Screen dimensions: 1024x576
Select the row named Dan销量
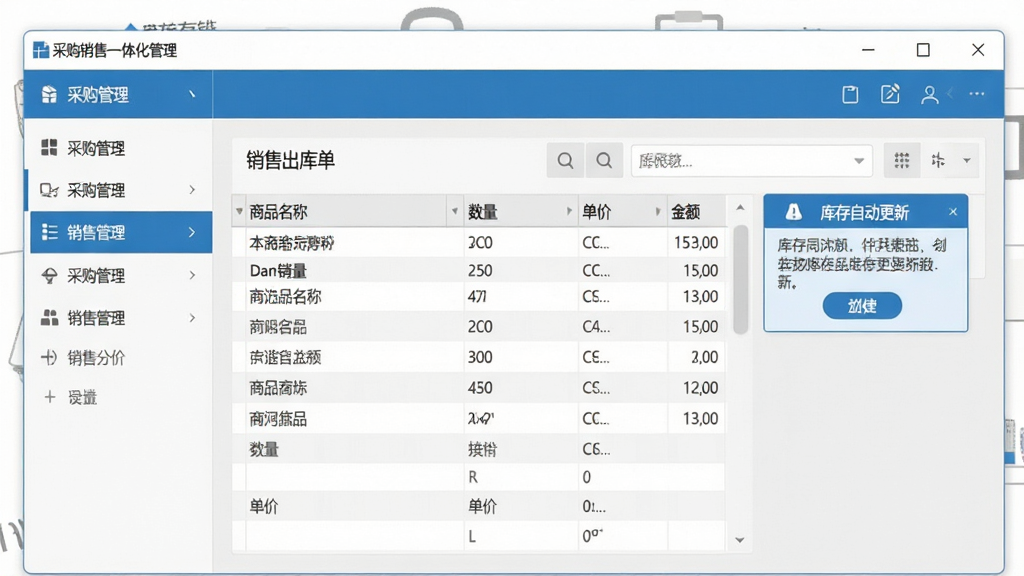tap(478, 270)
